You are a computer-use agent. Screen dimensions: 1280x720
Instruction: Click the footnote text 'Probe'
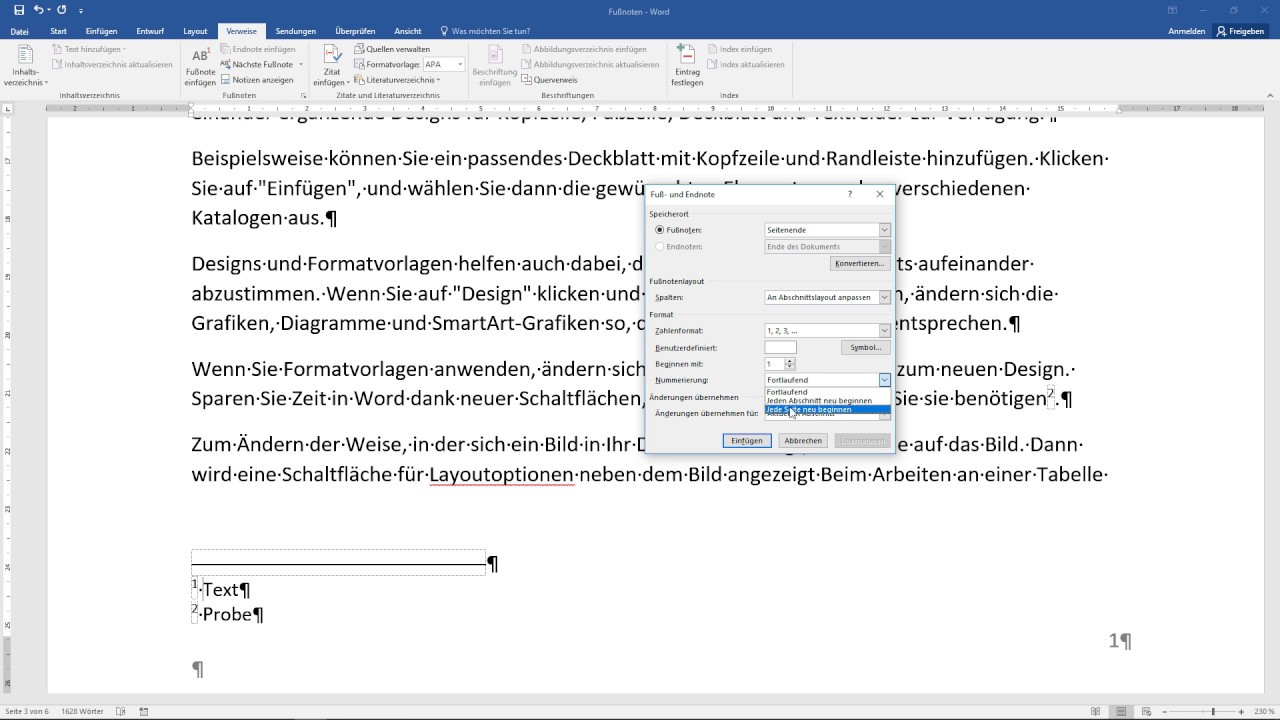(x=227, y=614)
